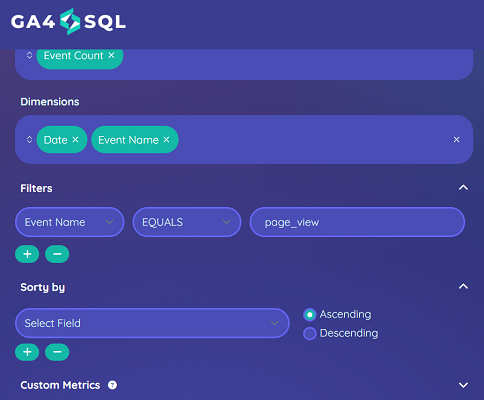Collapse the Filters section
Viewport: 484px width, 400px height.
pos(463,188)
